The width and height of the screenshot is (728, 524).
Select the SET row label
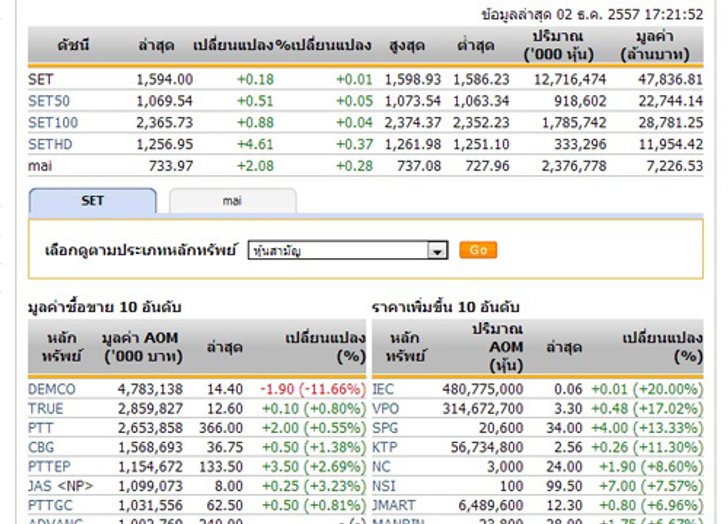41,79
